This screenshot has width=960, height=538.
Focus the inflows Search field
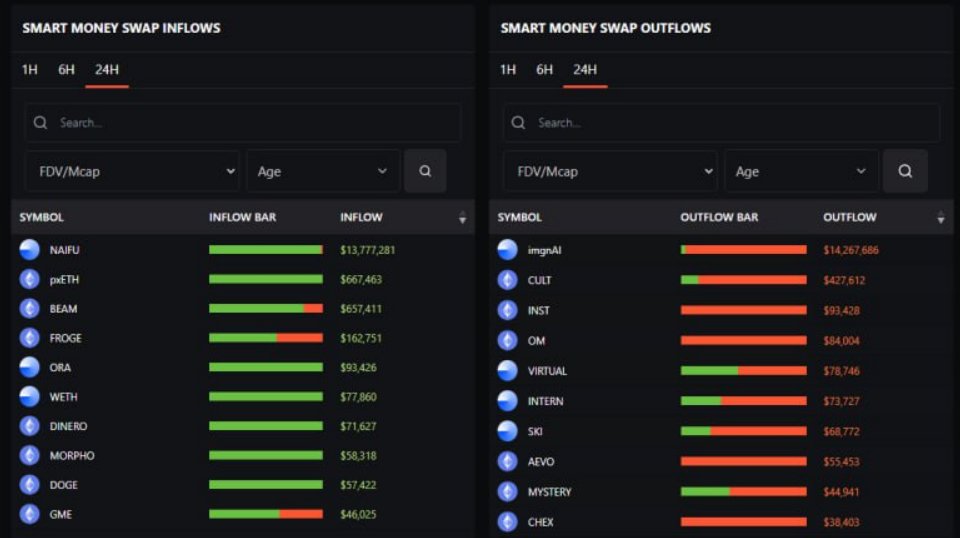tap(243, 123)
